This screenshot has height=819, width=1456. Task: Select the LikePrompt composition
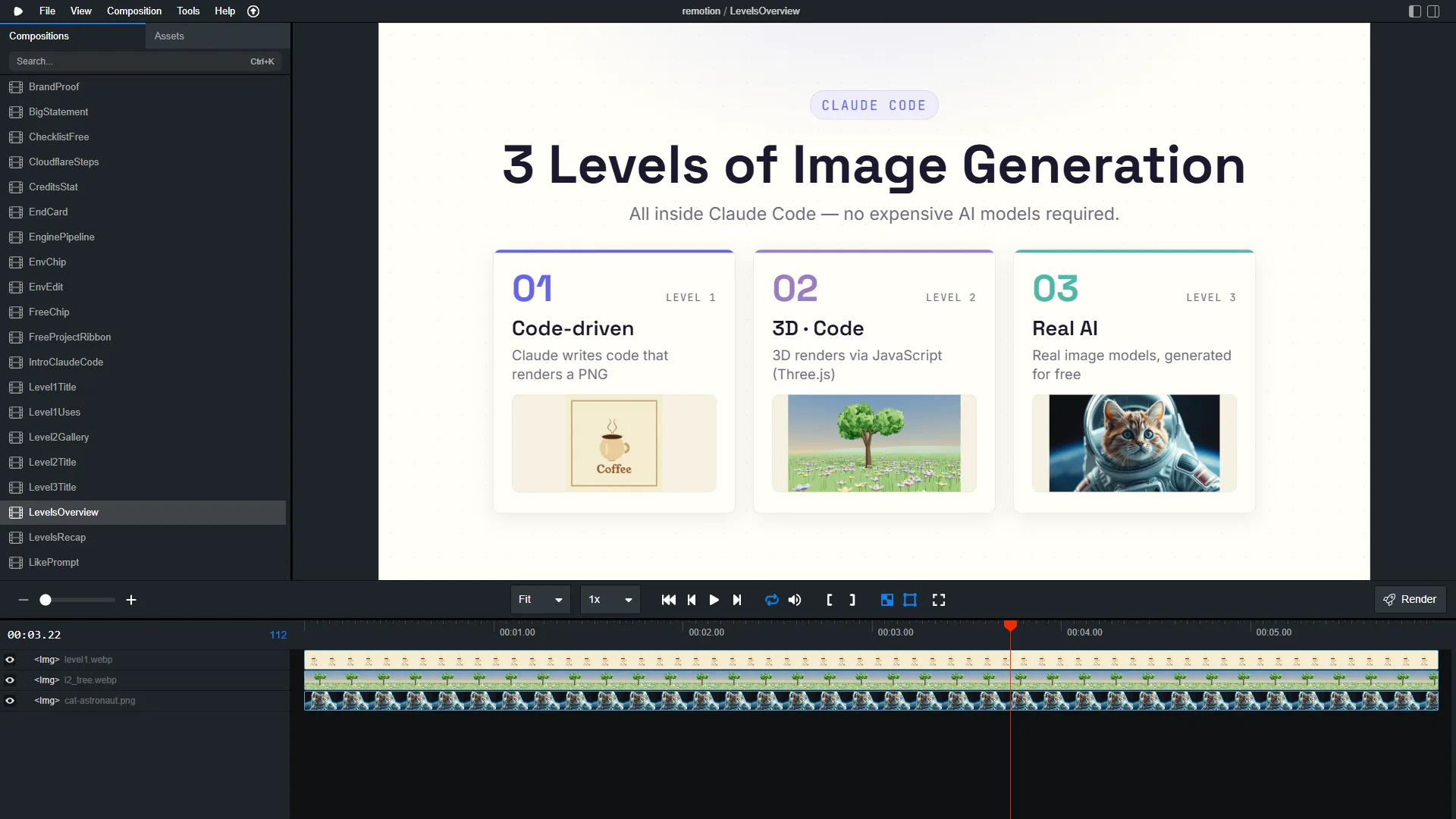pos(143,563)
